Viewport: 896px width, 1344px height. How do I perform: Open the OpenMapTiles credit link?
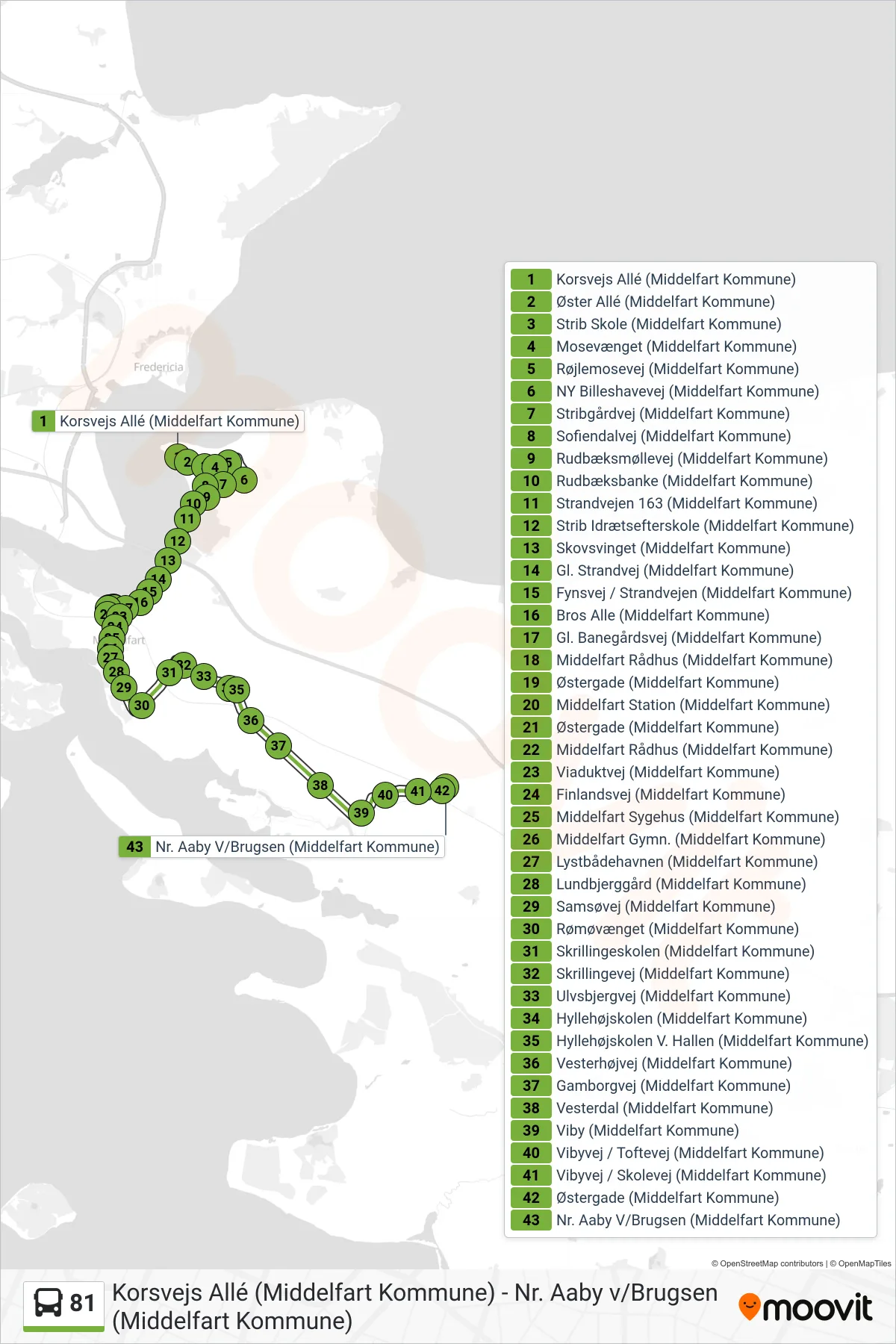point(860,1263)
